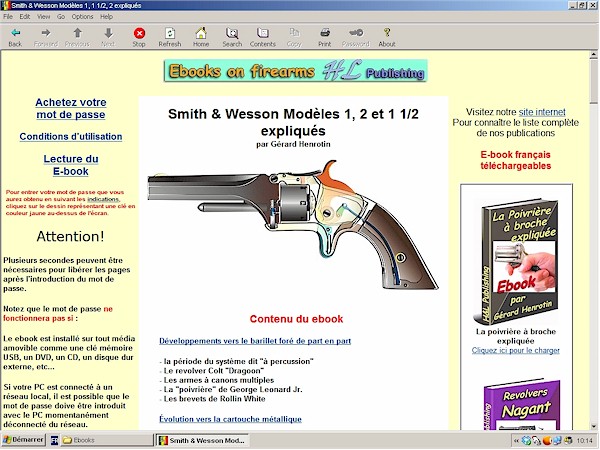Click the scrollbar down arrow
600x450 pixels.
pyautogui.click(x=593, y=426)
